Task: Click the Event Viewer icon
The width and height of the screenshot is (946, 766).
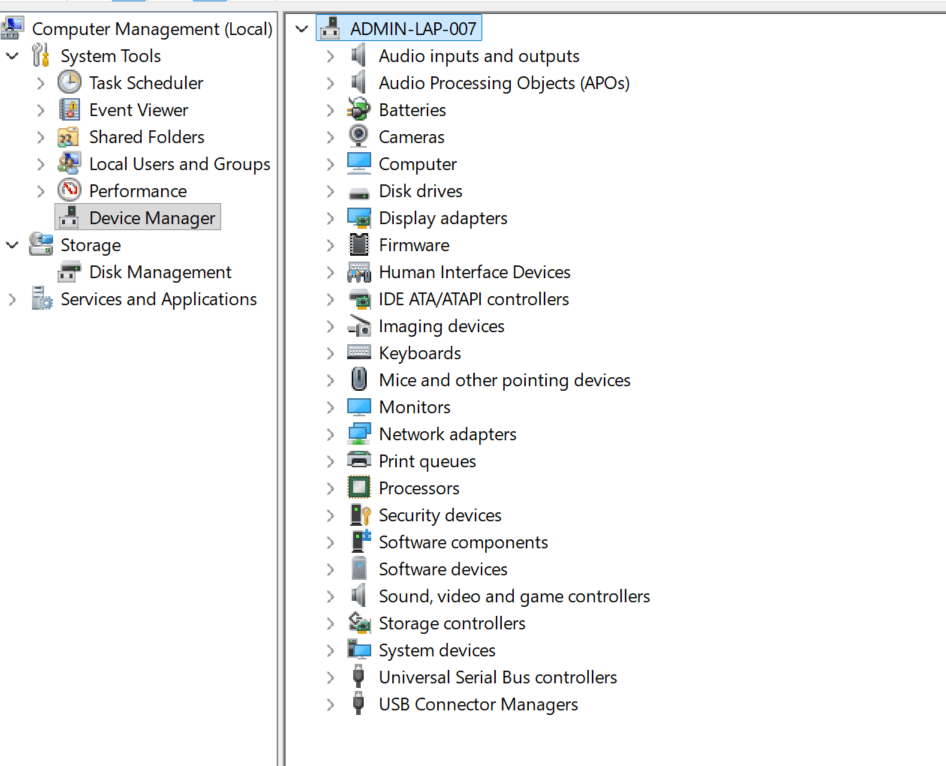Action: click(69, 110)
